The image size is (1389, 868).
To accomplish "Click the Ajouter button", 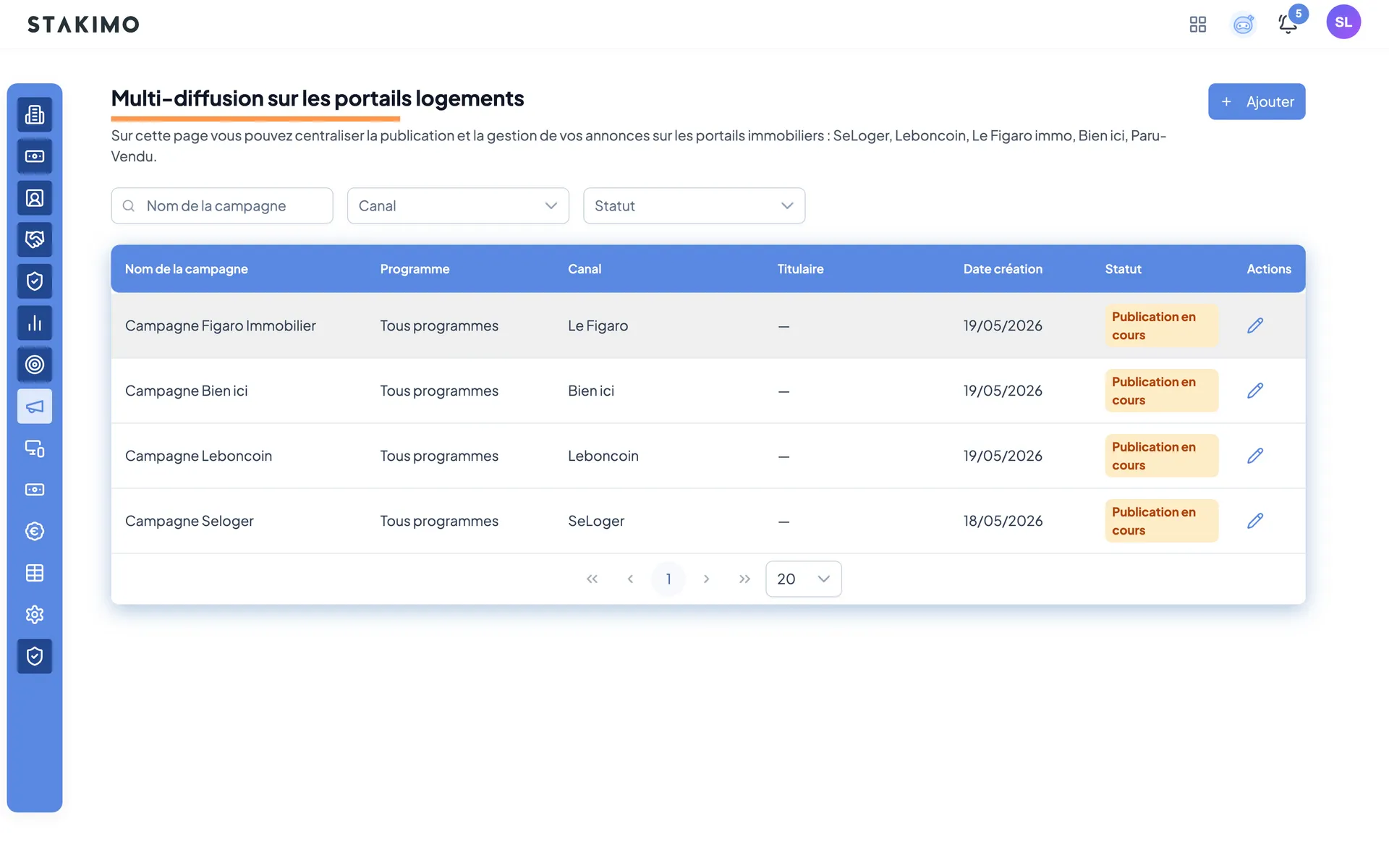I will [x=1257, y=102].
